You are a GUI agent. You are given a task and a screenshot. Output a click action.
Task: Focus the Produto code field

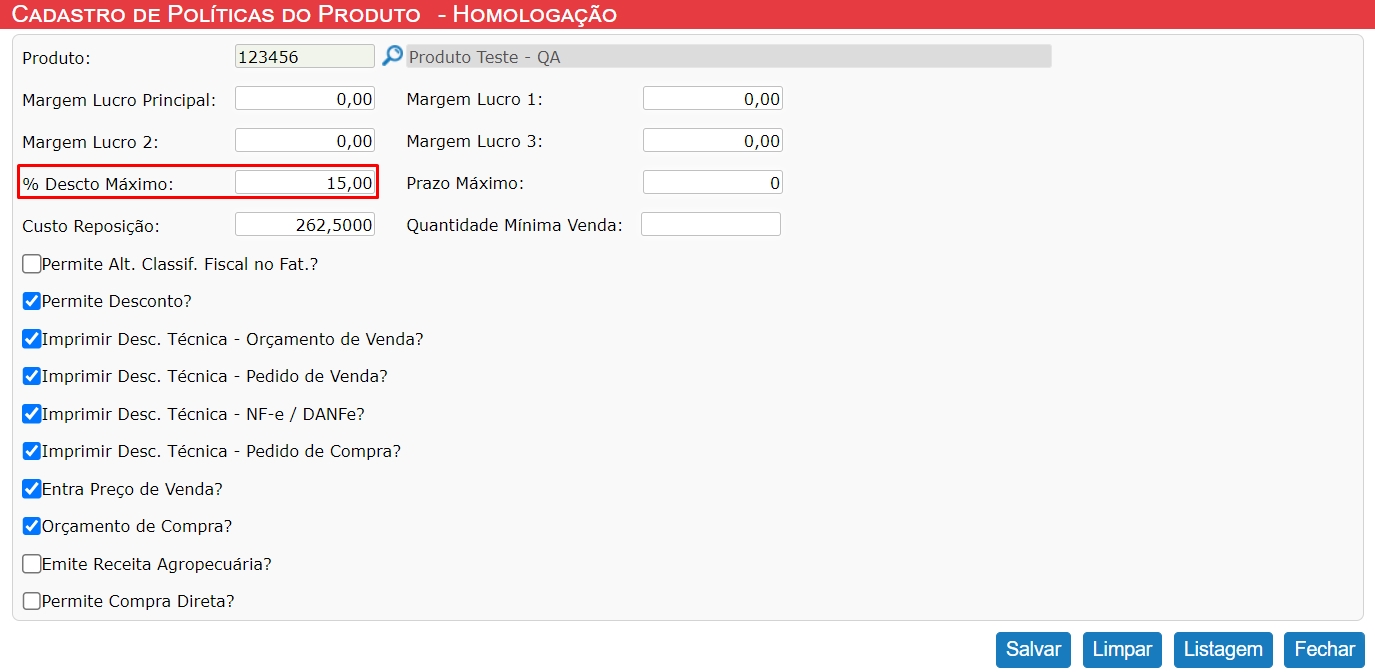(305, 57)
